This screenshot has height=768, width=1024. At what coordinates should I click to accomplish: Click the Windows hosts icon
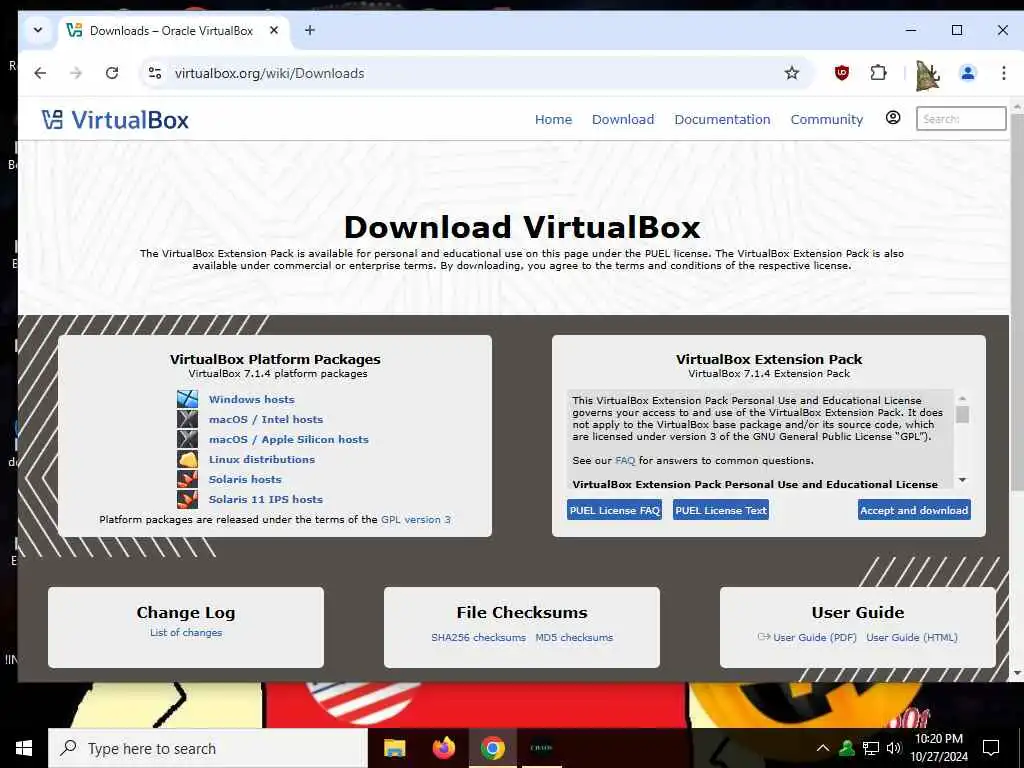(187, 398)
